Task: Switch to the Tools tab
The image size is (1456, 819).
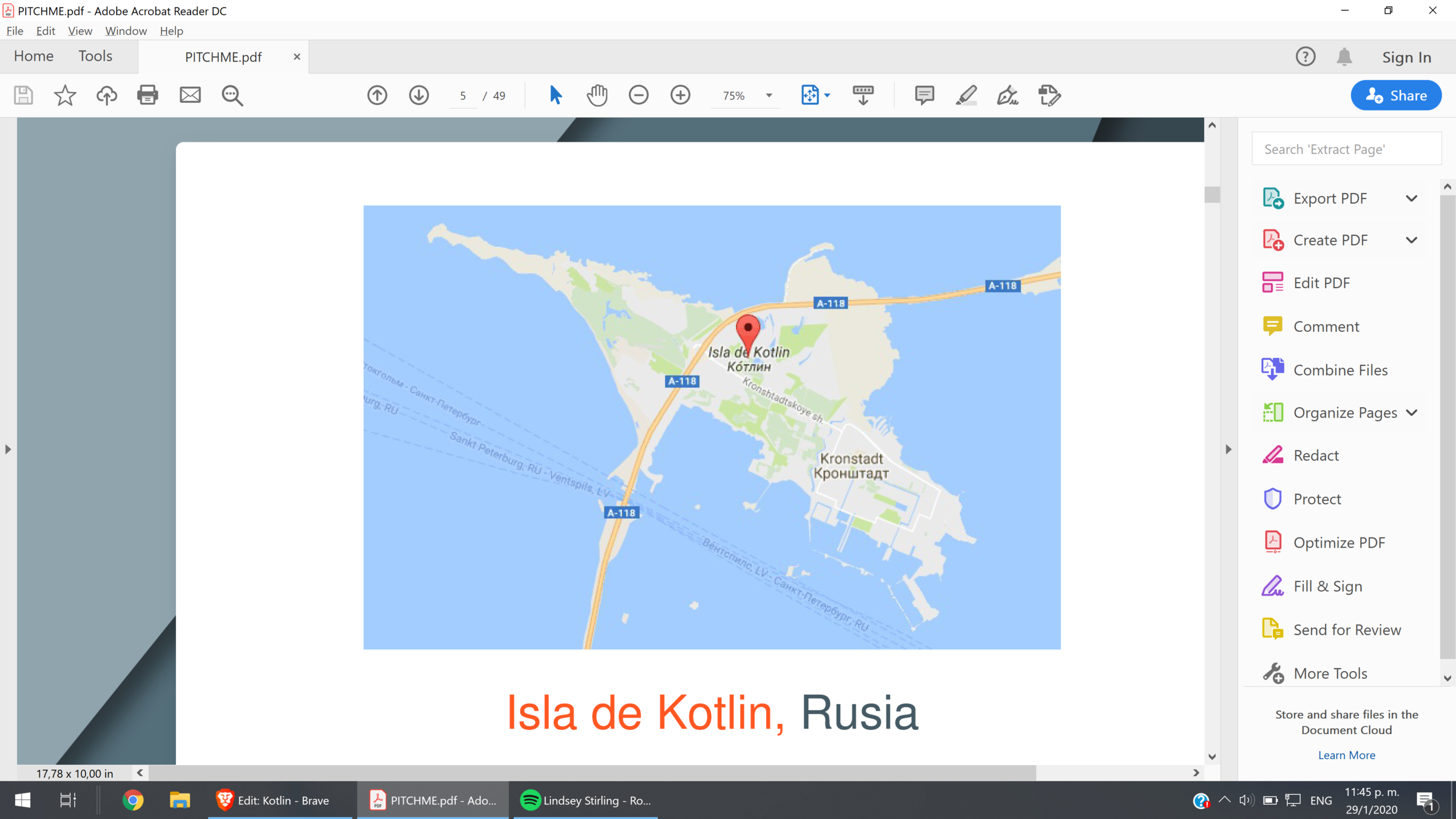Action: [x=95, y=56]
